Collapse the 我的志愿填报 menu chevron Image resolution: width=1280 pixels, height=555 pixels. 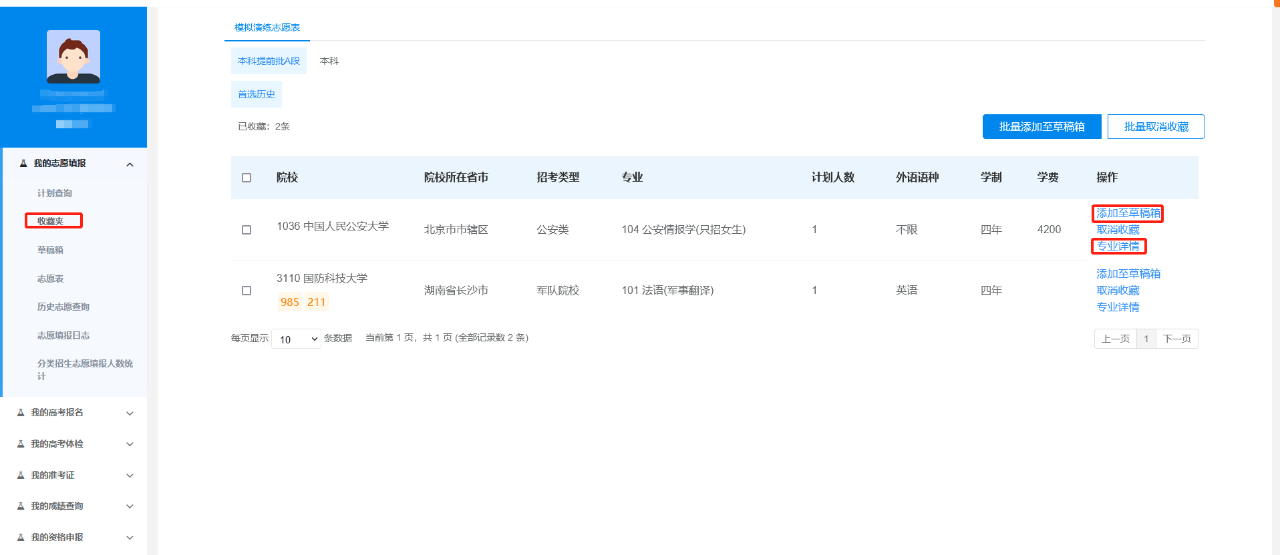point(130,164)
